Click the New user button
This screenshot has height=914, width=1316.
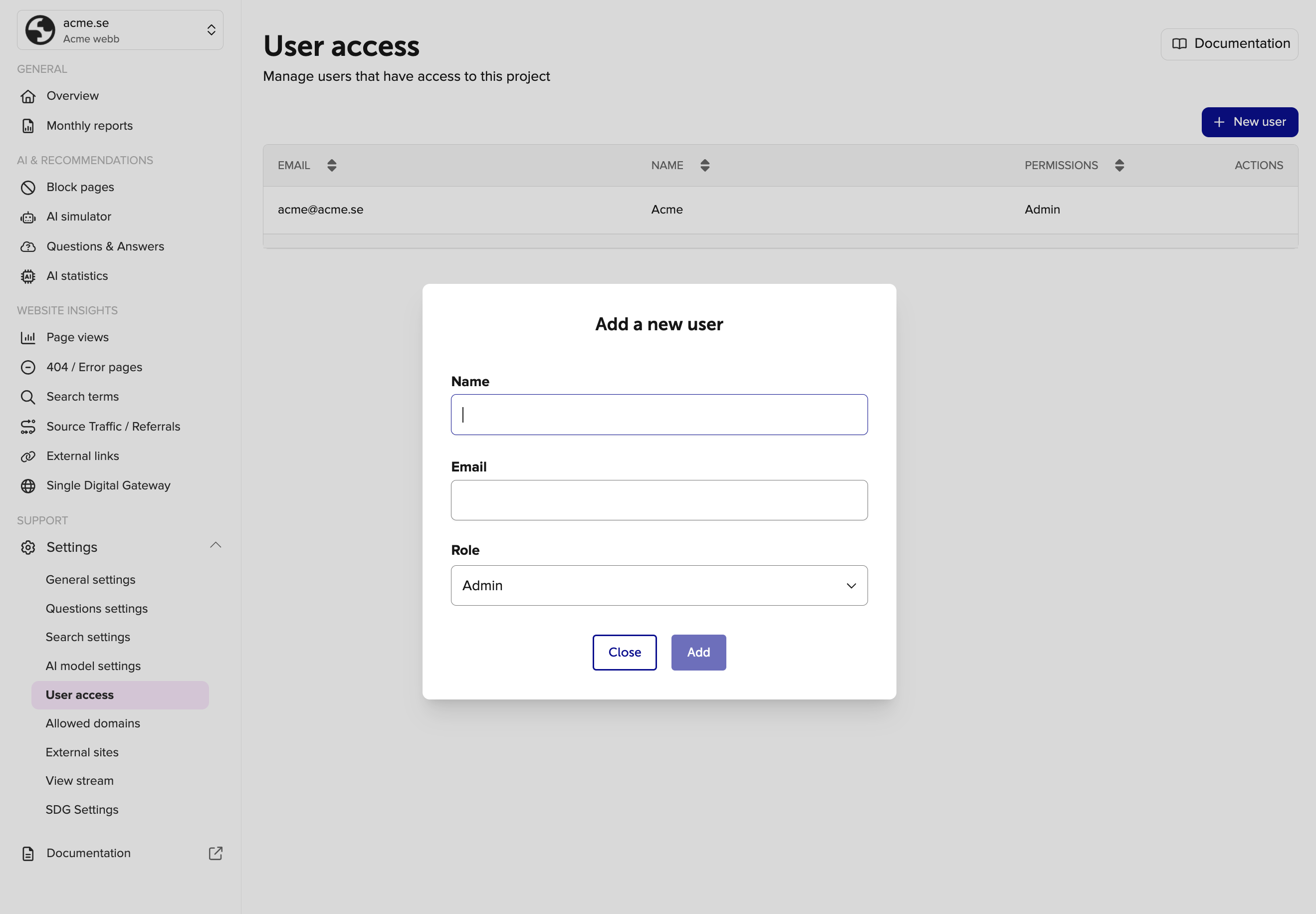(1249, 122)
